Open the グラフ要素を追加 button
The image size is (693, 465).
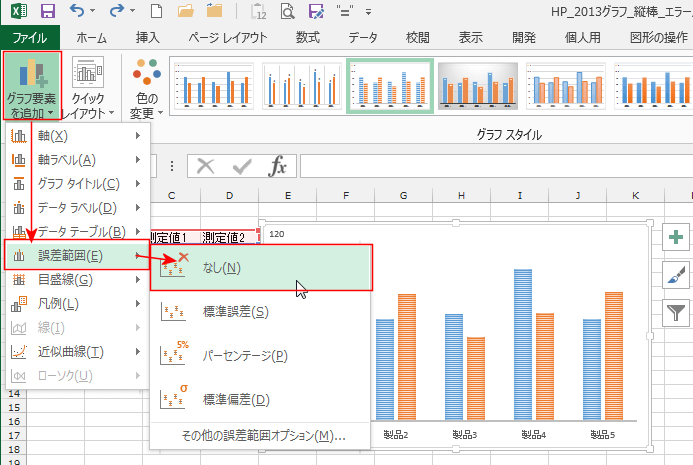pos(32,87)
